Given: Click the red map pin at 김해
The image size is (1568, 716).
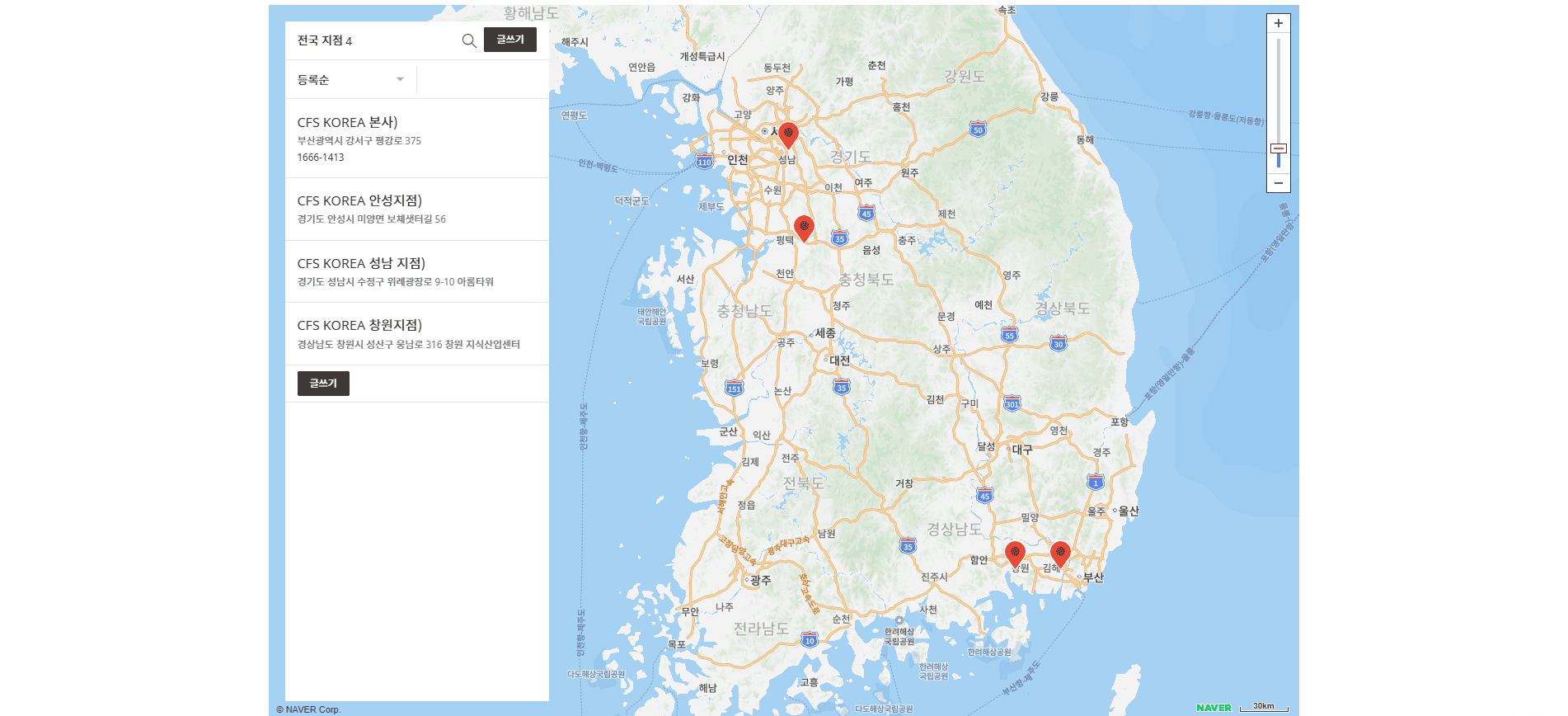Looking at the screenshot, I should pyautogui.click(x=1060, y=553).
